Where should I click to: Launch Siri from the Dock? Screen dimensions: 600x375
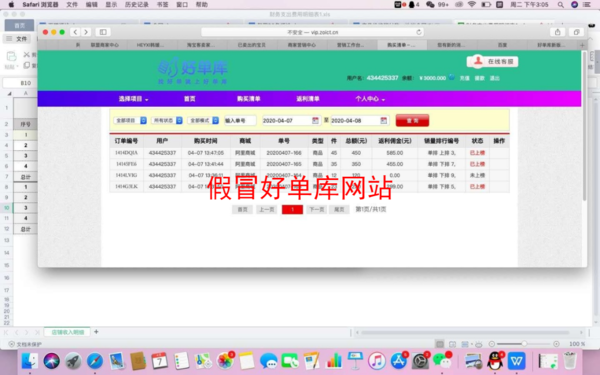tap(51, 361)
